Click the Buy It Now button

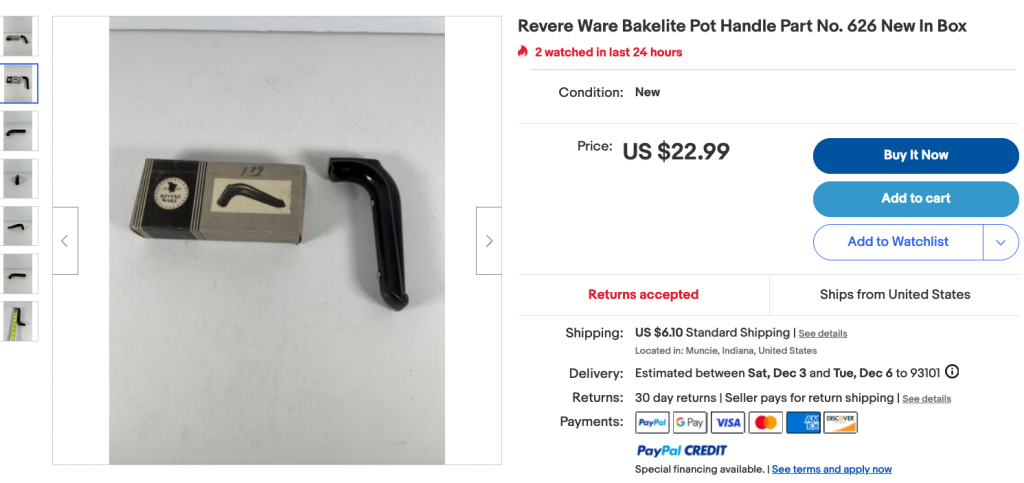click(916, 155)
